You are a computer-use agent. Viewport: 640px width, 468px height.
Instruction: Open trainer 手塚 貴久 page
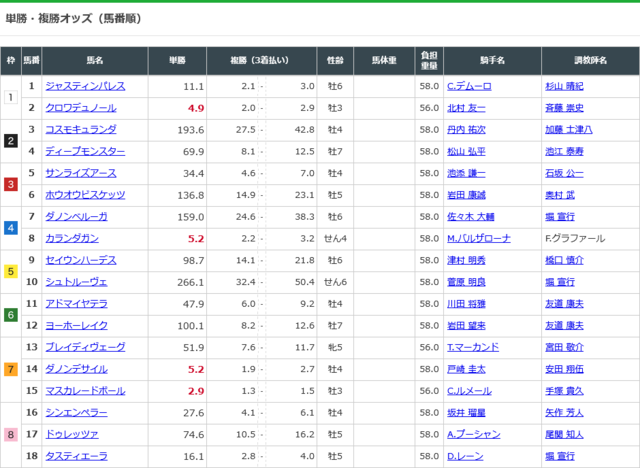tap(567, 391)
